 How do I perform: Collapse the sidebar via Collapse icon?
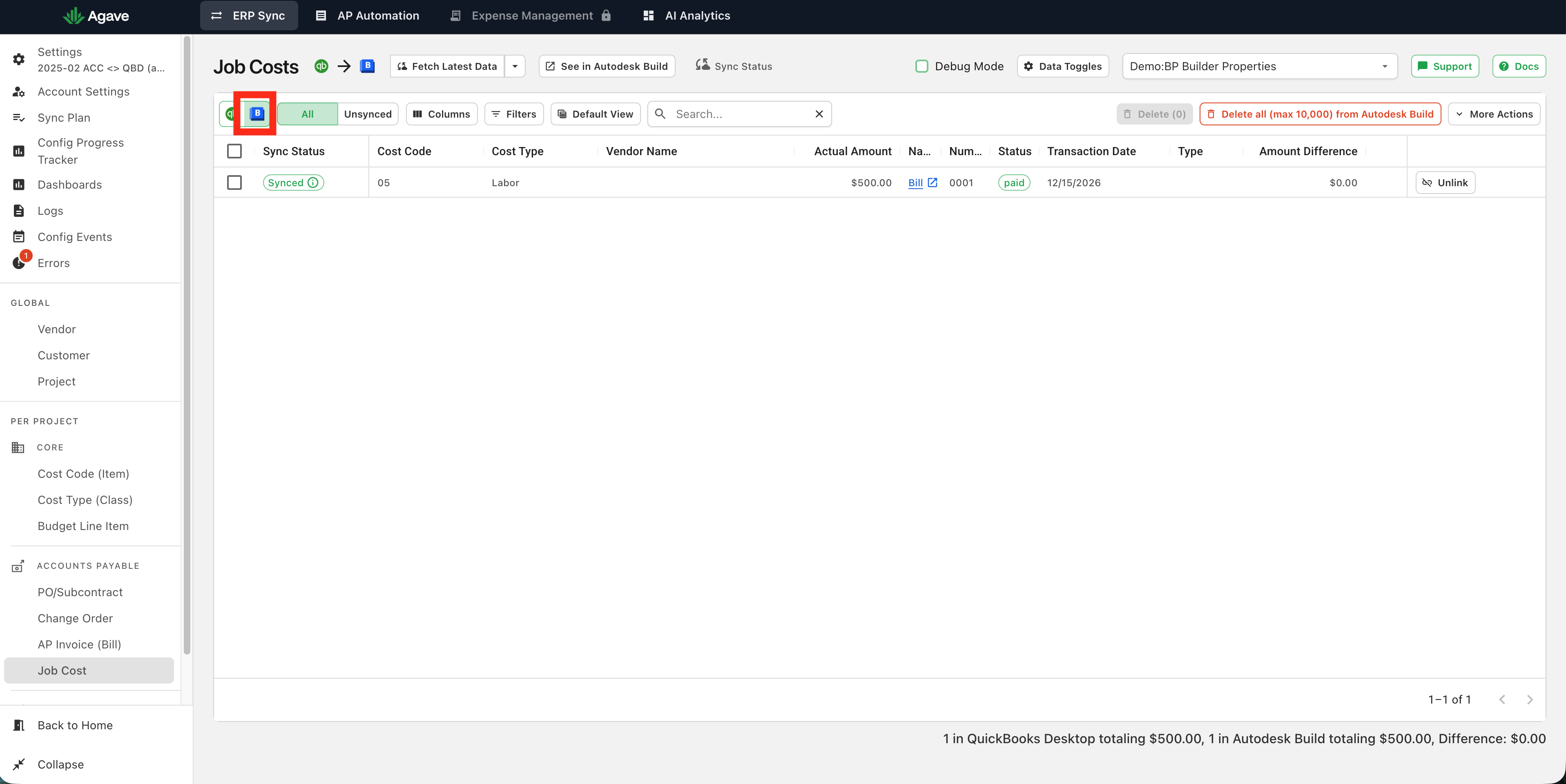(19, 764)
